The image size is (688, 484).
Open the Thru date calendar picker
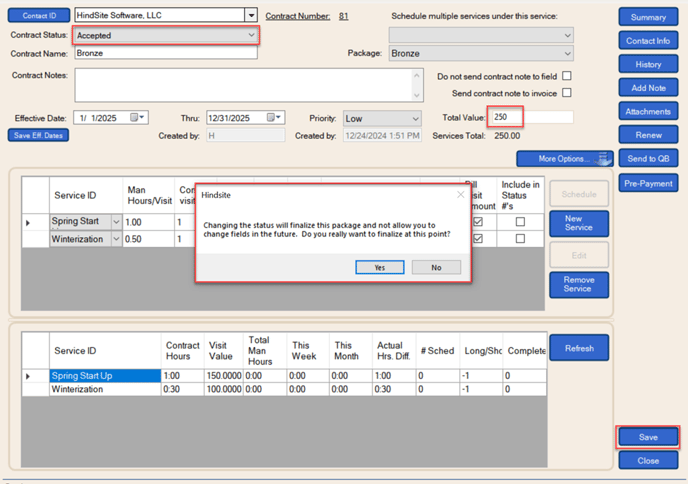pyautogui.click(x=274, y=118)
